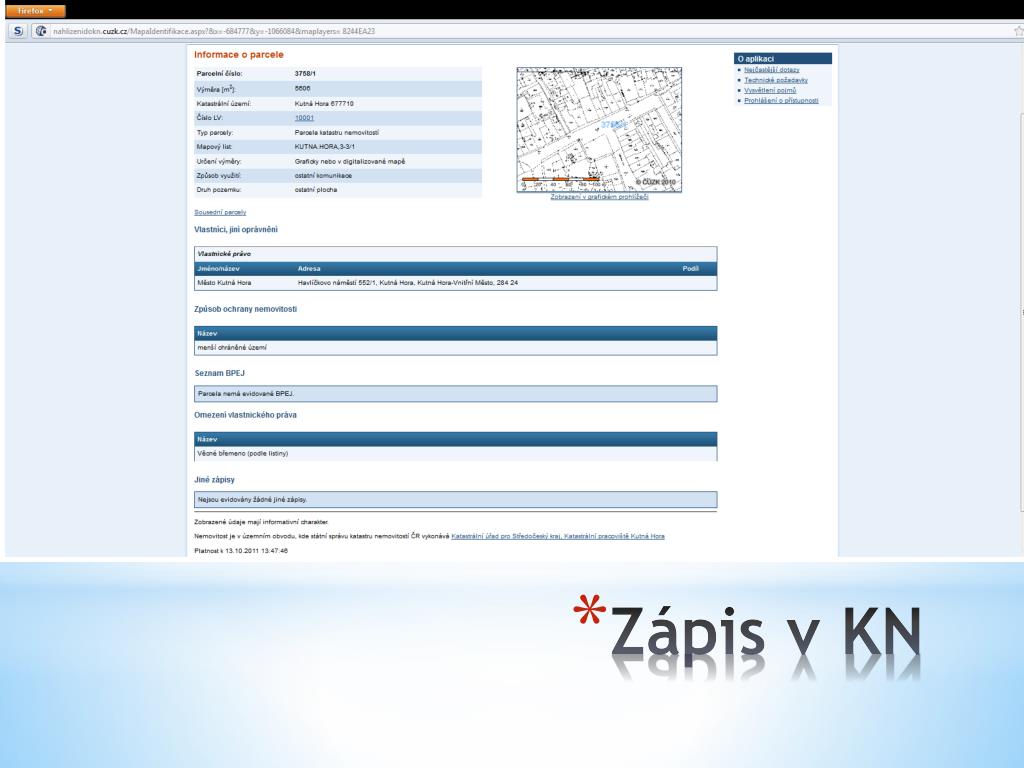This screenshot has width=1024, height=768.
Task: Click the Město Kutná Hora owner cell
Action: 224,283
